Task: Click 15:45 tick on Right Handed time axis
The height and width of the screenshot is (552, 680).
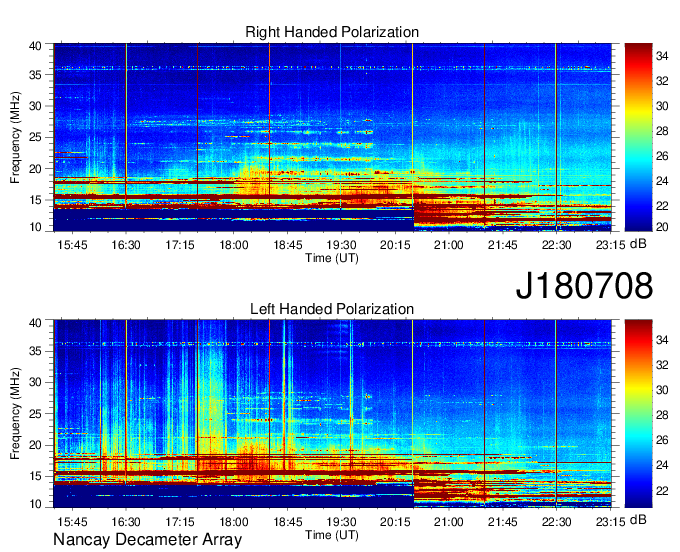Action: click(x=72, y=245)
